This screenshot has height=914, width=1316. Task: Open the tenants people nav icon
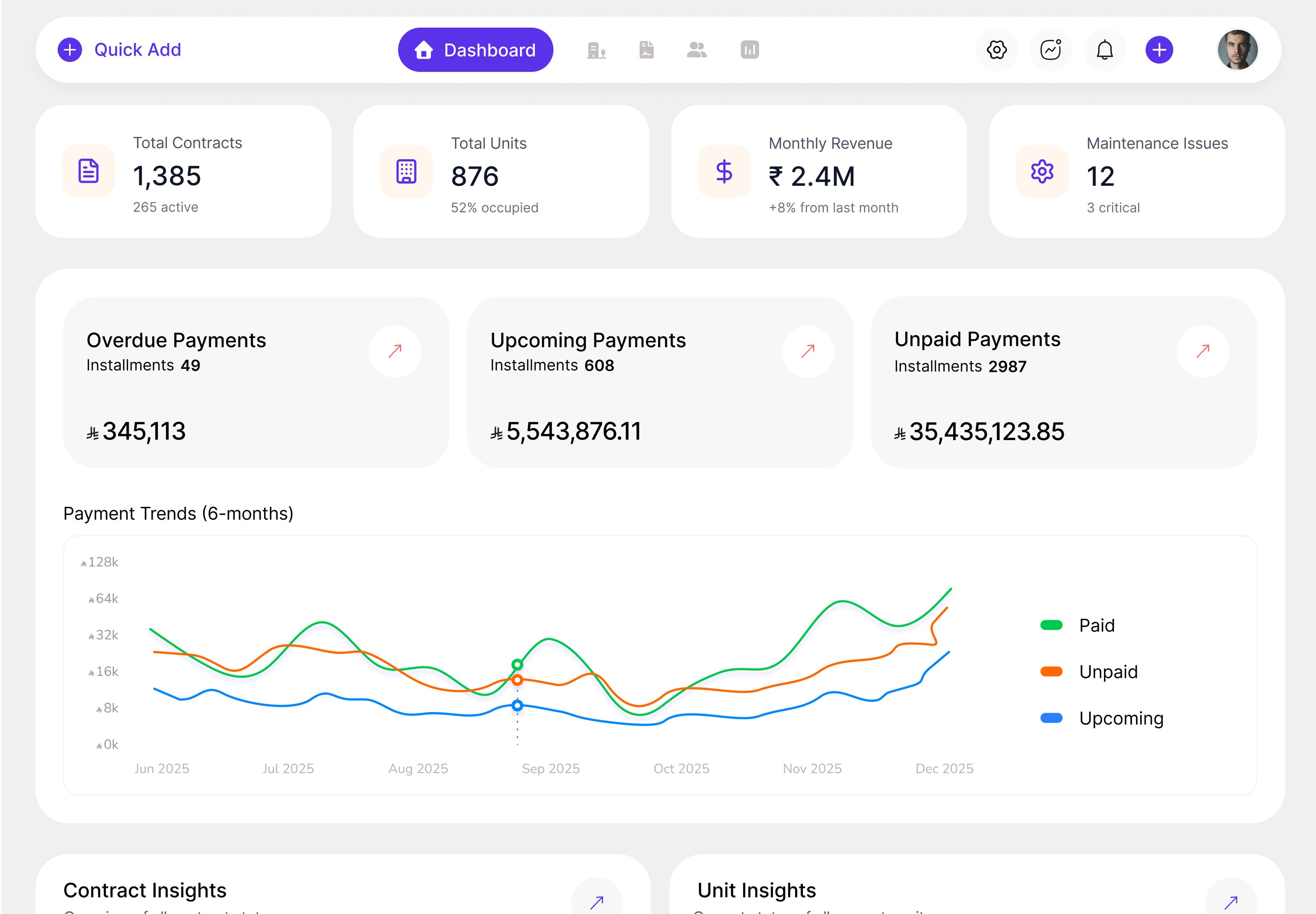[696, 50]
